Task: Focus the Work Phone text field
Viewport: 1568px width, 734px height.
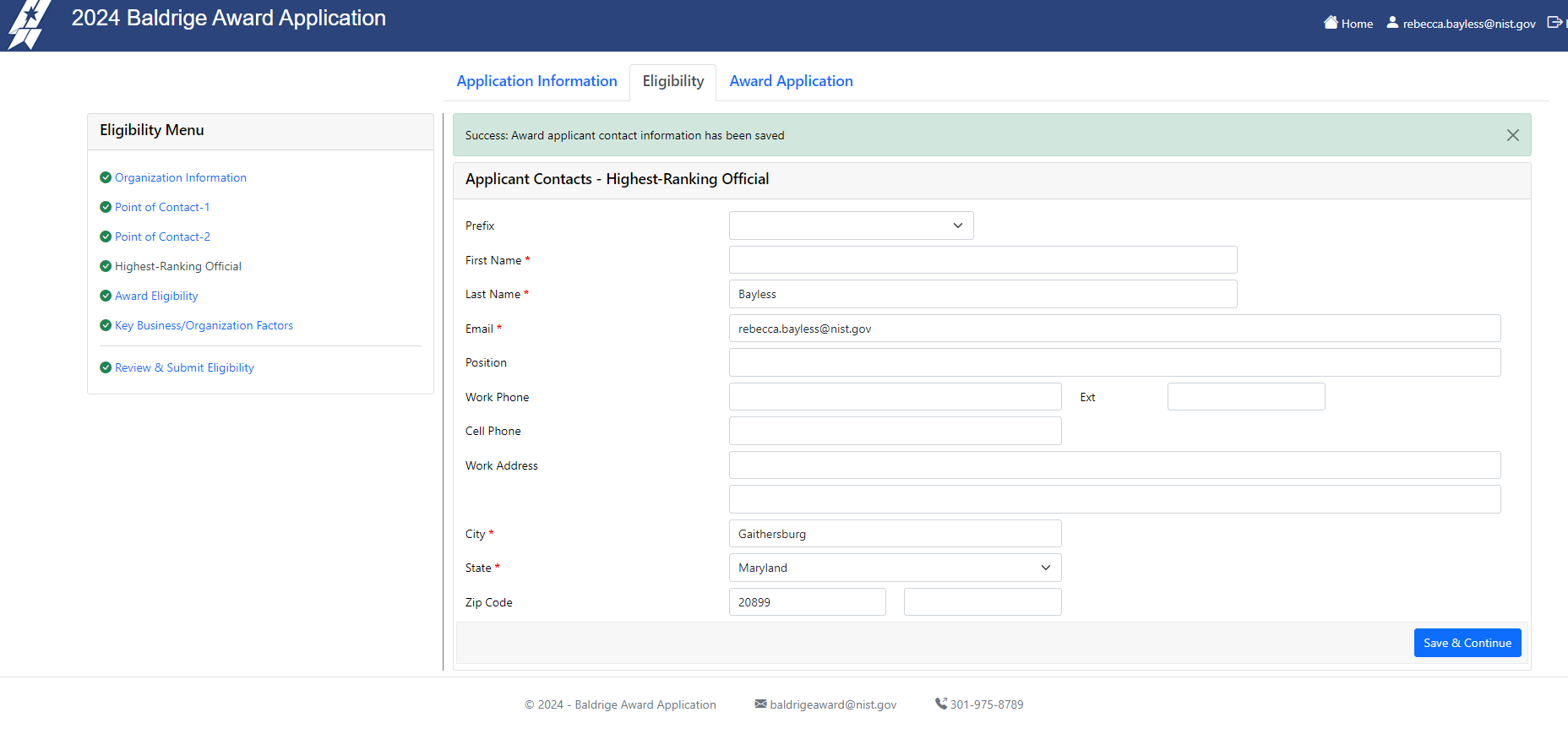Action: (x=895, y=397)
